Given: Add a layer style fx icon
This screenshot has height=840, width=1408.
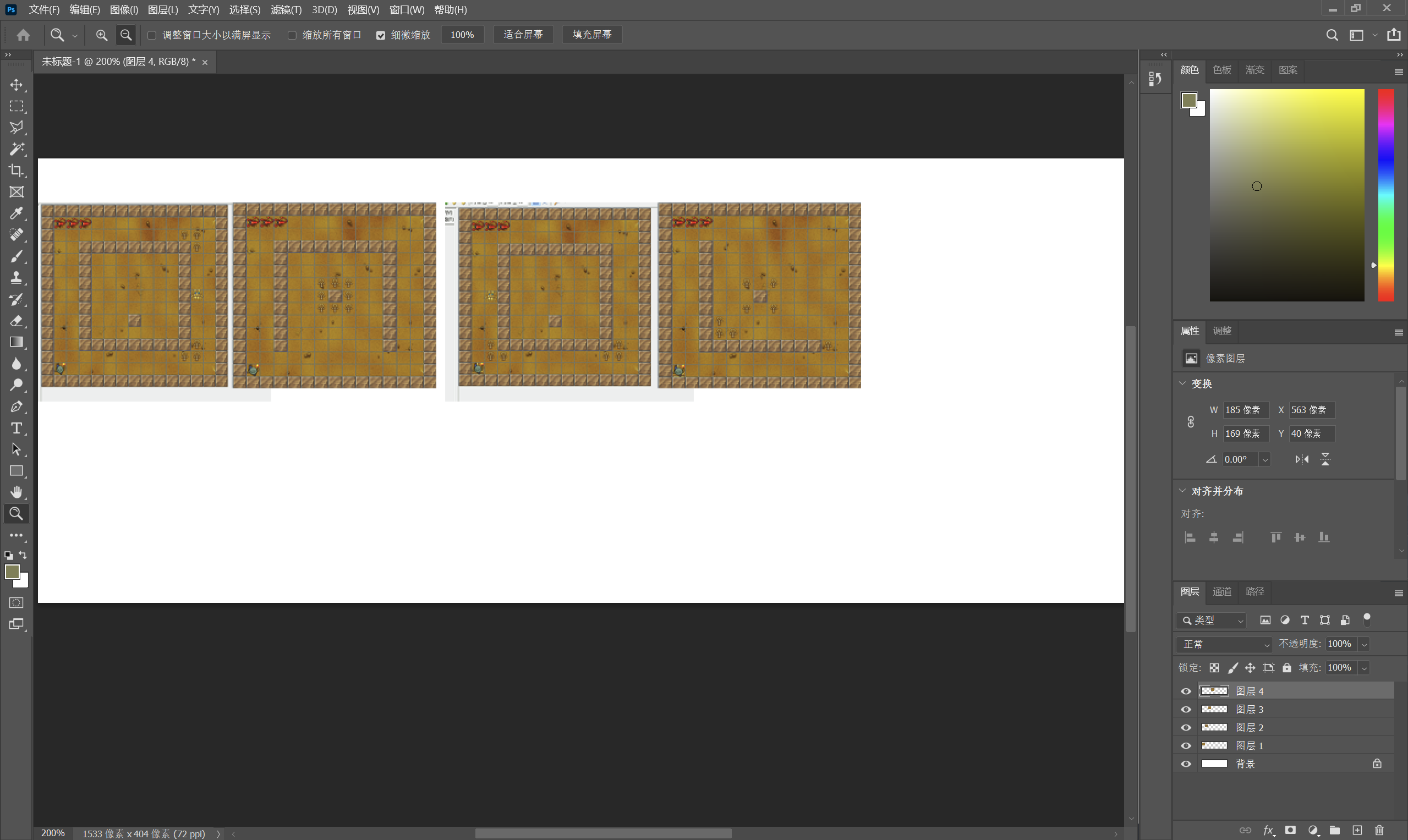Looking at the screenshot, I should click(1269, 831).
